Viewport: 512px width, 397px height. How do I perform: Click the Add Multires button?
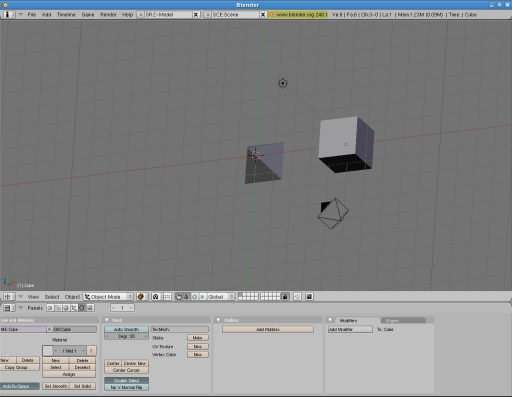[268, 329]
